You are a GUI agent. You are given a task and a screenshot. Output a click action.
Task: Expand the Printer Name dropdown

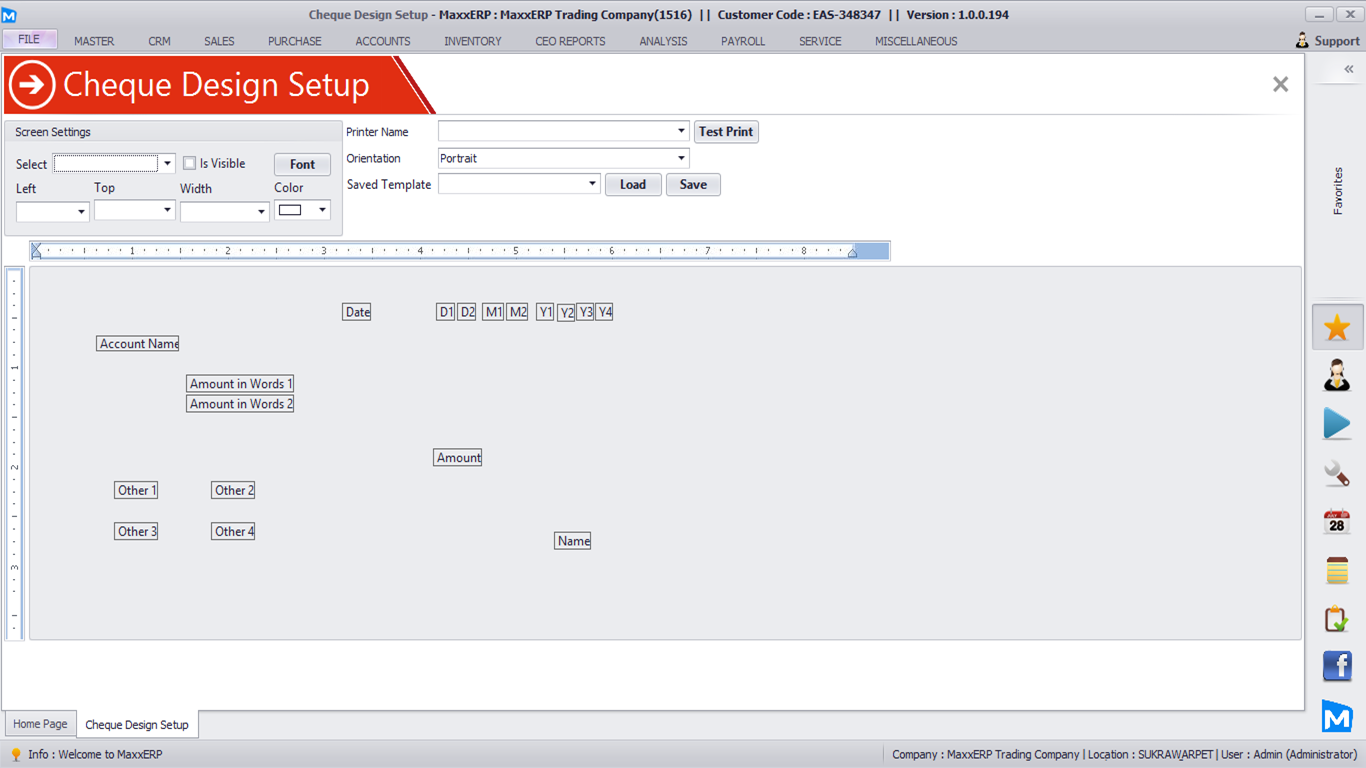pos(681,131)
